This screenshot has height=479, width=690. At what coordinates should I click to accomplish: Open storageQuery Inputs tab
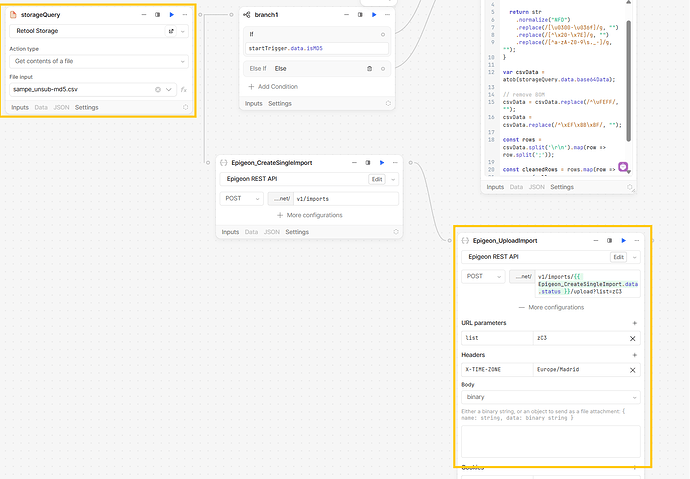(x=20, y=107)
